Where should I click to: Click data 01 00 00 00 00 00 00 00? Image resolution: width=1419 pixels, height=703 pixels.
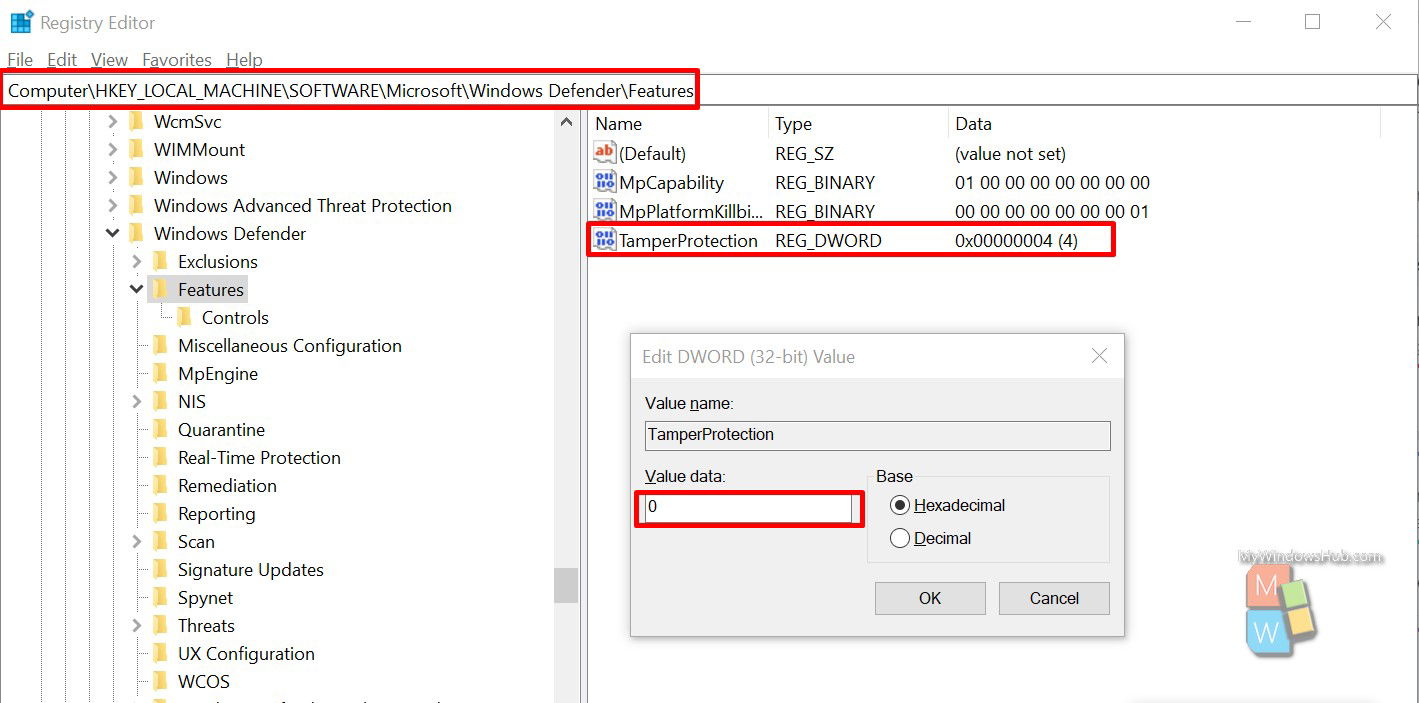click(1052, 183)
